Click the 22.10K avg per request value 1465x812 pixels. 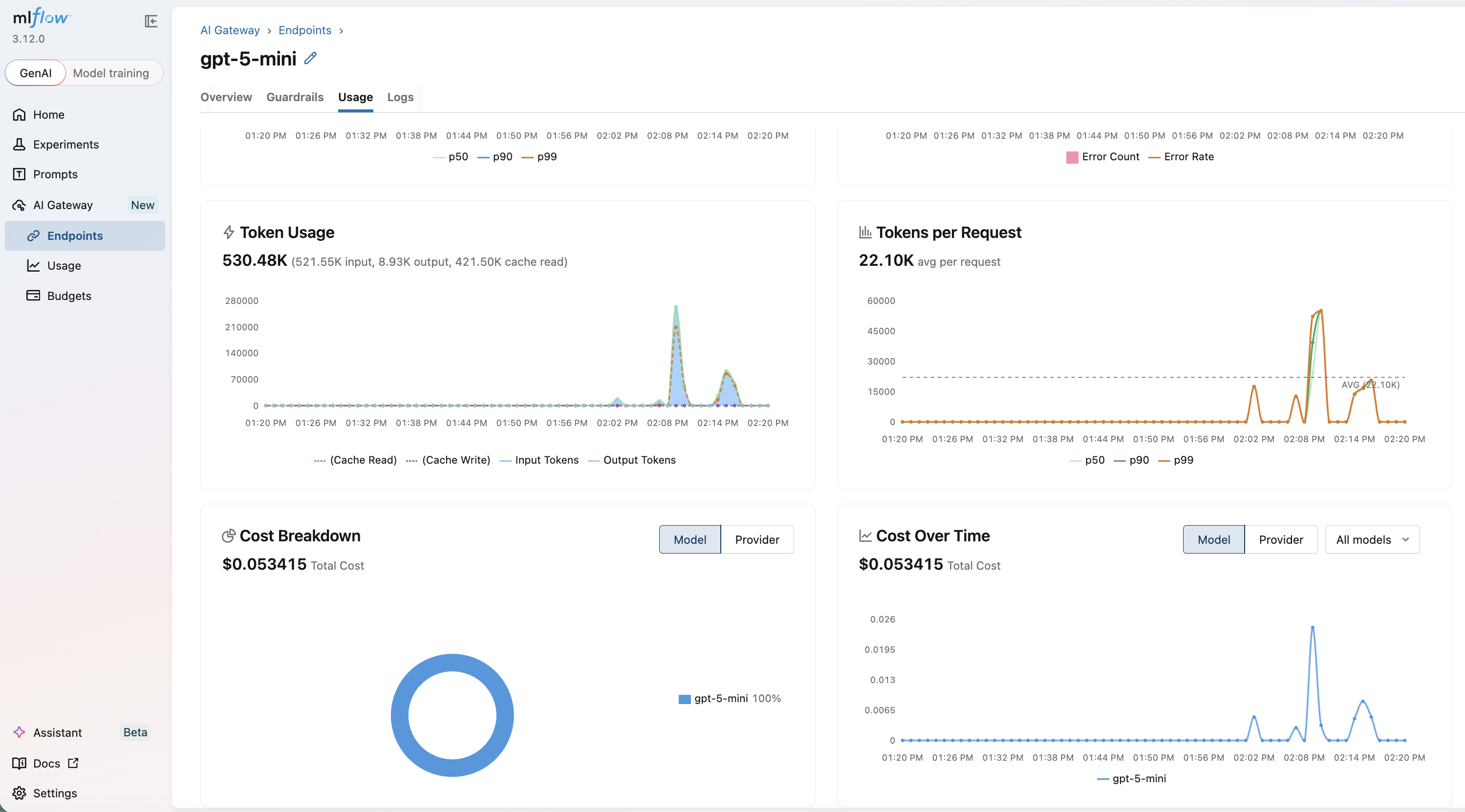(886, 260)
